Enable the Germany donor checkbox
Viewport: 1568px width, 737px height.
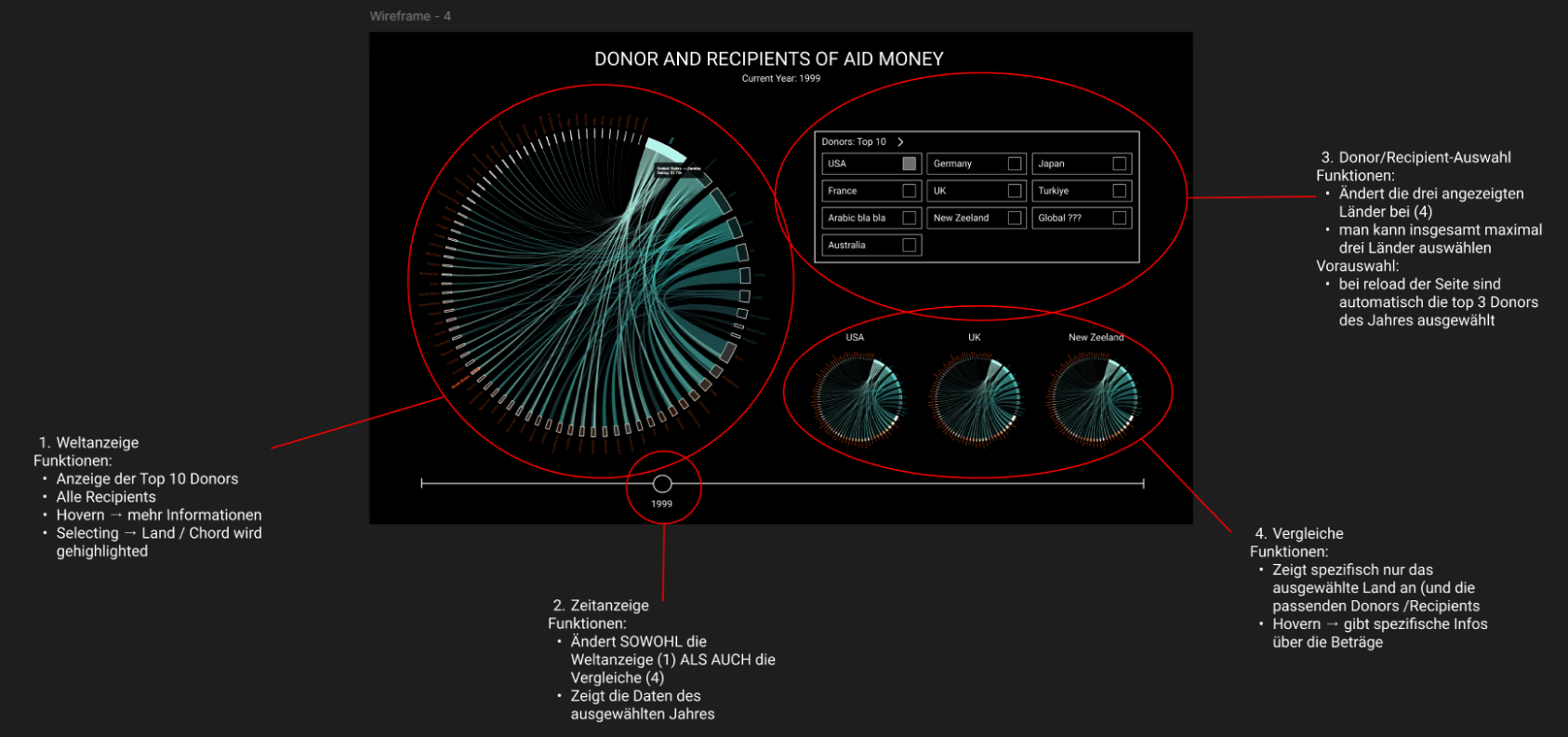[1014, 164]
